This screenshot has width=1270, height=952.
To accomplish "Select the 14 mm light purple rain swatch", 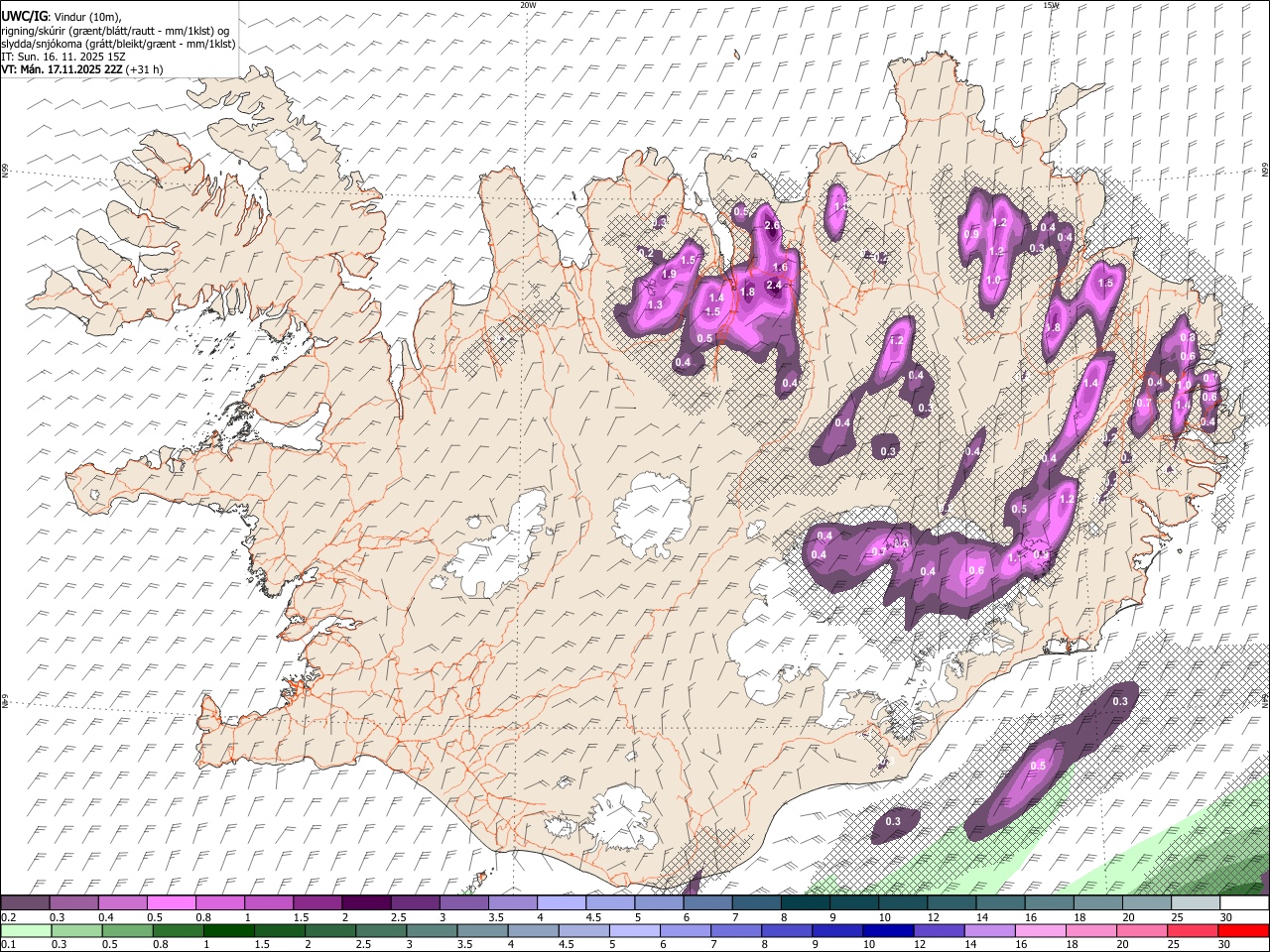I will click(988, 930).
